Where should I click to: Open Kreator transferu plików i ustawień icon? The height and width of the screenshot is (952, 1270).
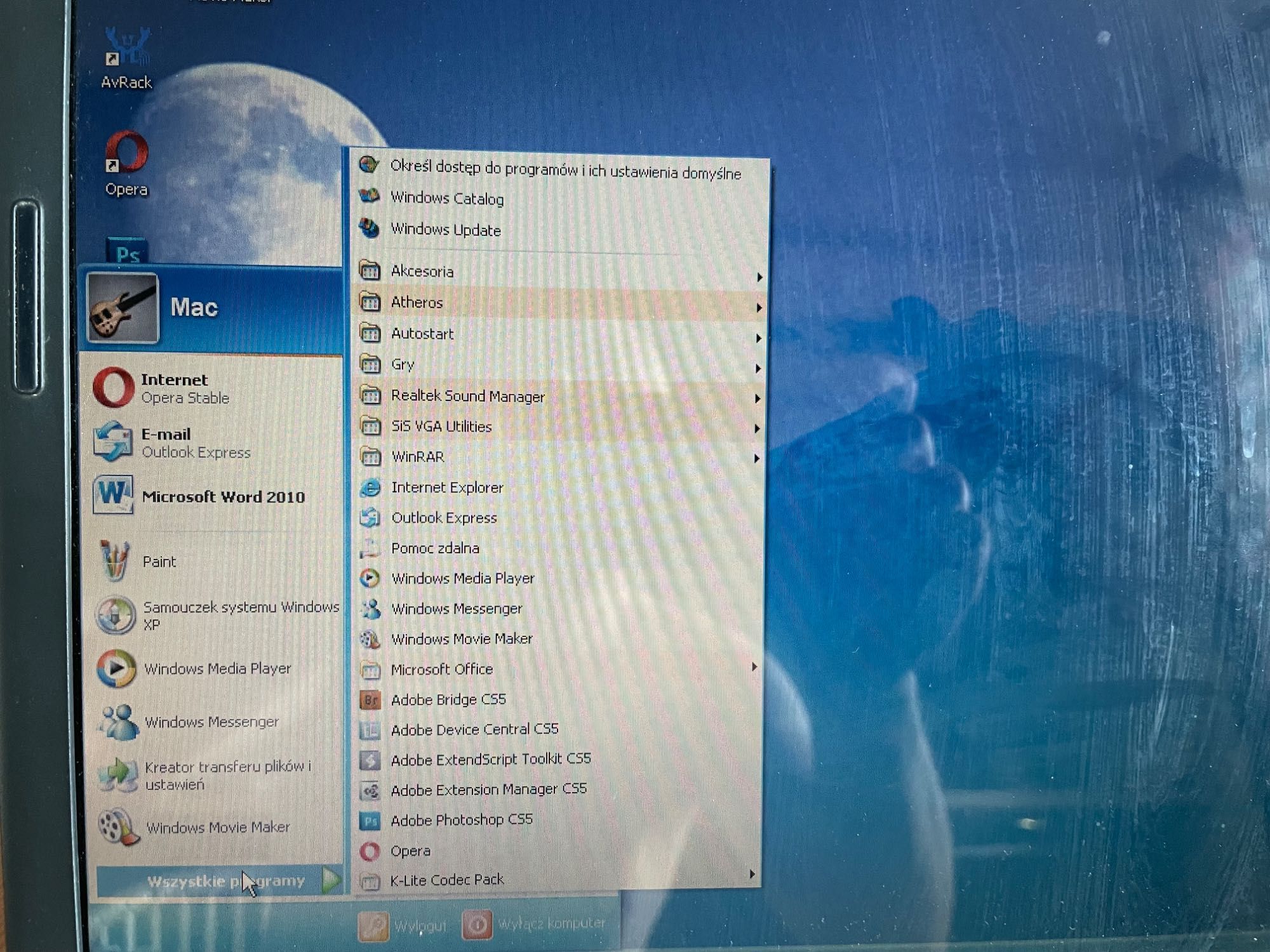[x=118, y=774]
